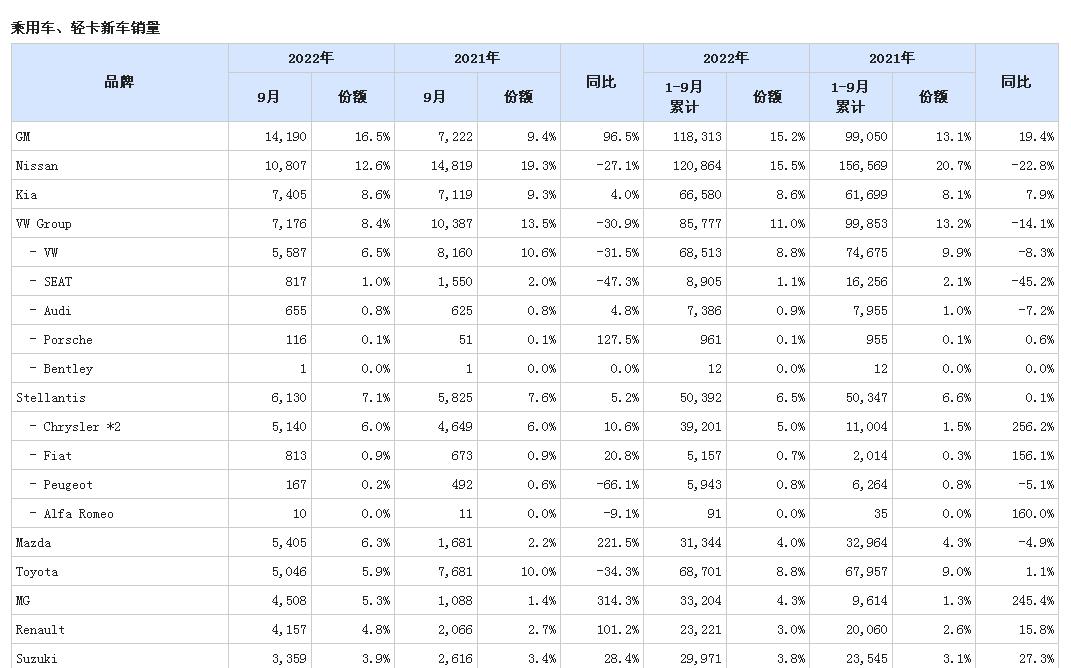Image resolution: width=1071 pixels, height=668 pixels.
Task: Select the Fiat sub-brand label
Action: click(x=57, y=456)
